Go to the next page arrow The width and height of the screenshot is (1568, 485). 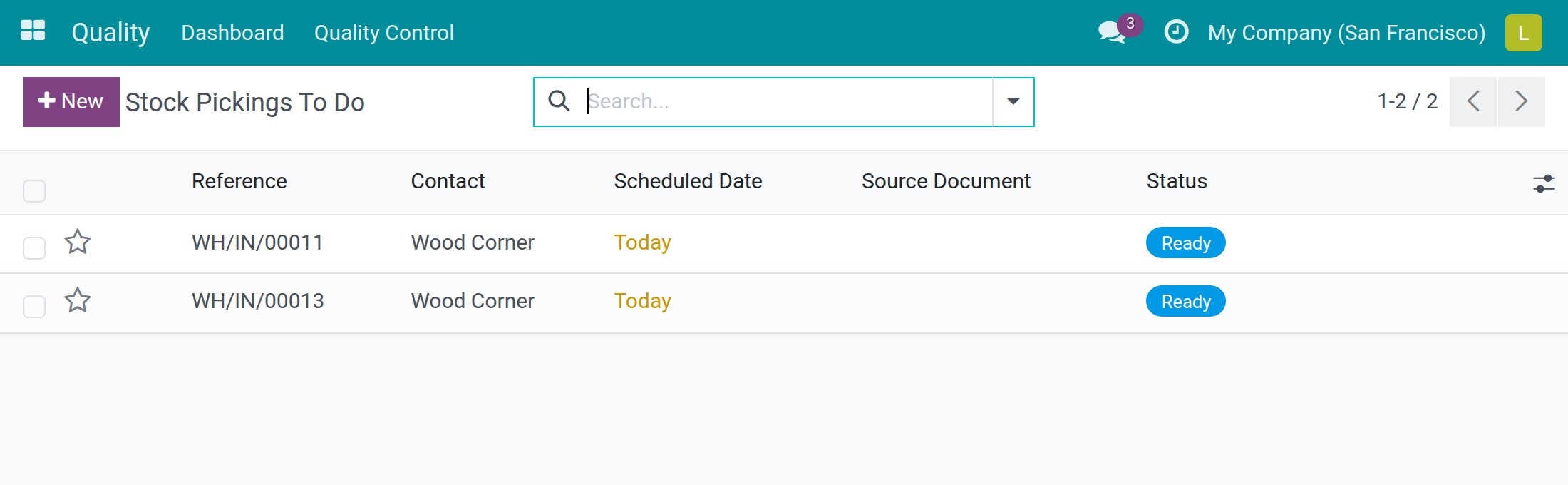coord(1522,102)
